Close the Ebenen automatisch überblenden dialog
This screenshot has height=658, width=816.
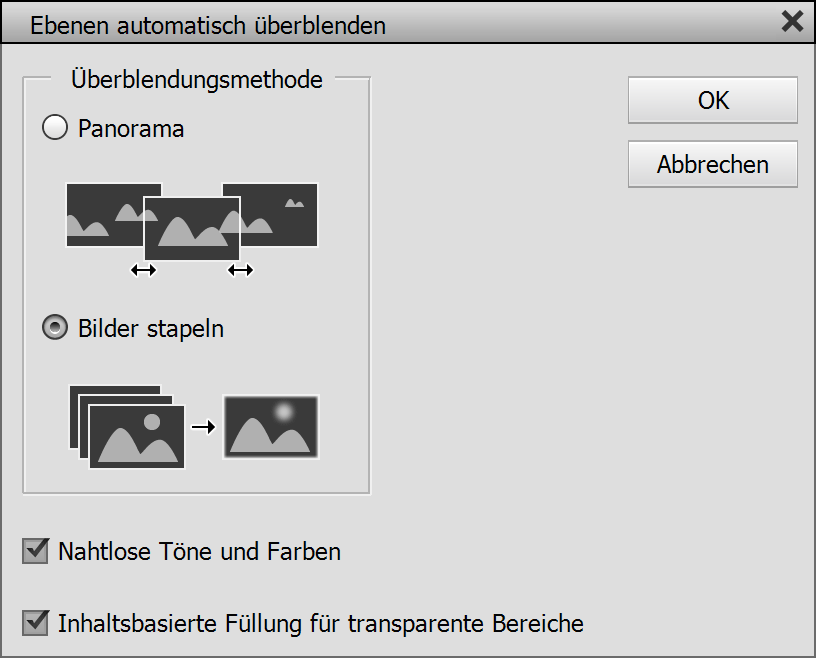coord(792,22)
